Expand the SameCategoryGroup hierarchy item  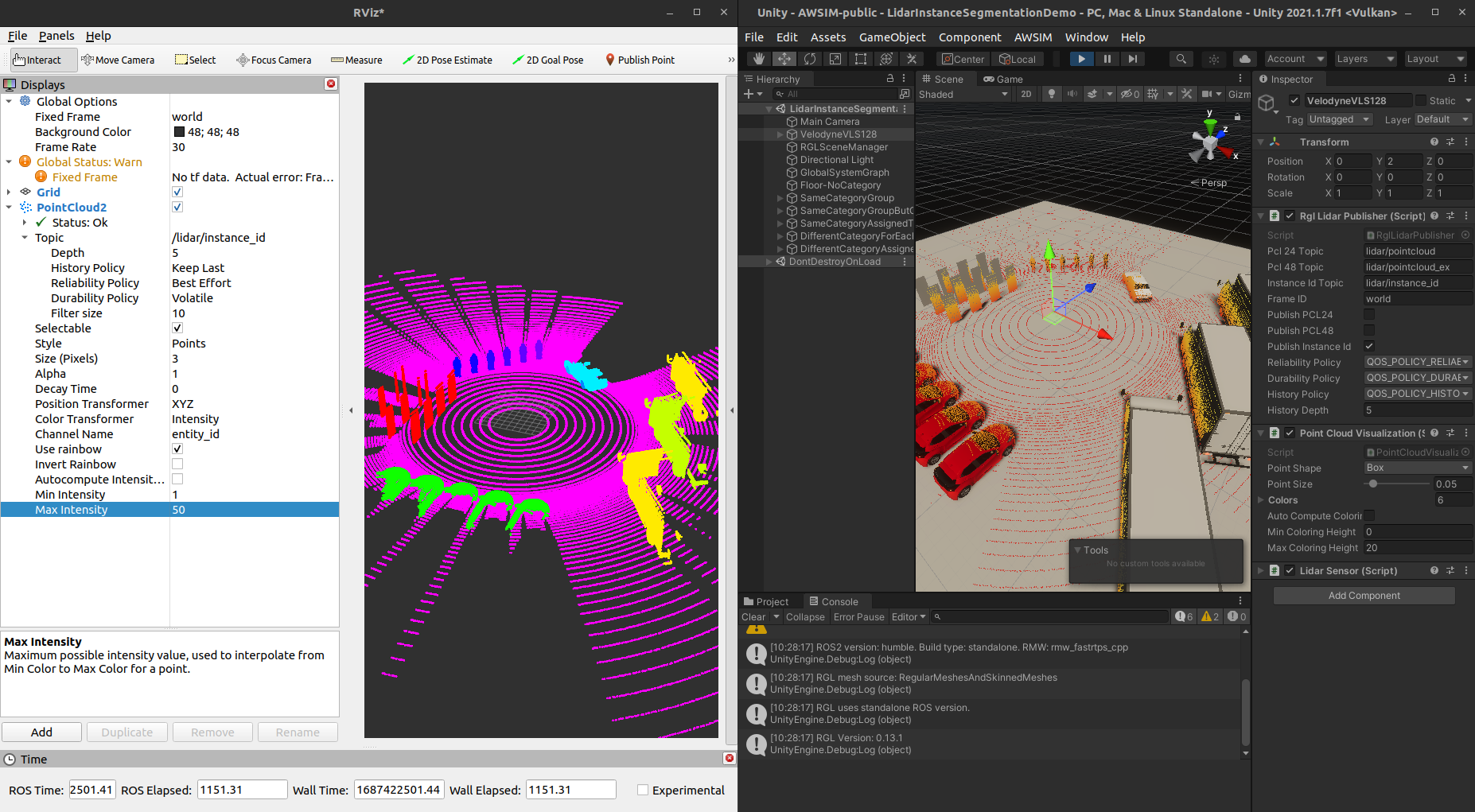coord(780,197)
